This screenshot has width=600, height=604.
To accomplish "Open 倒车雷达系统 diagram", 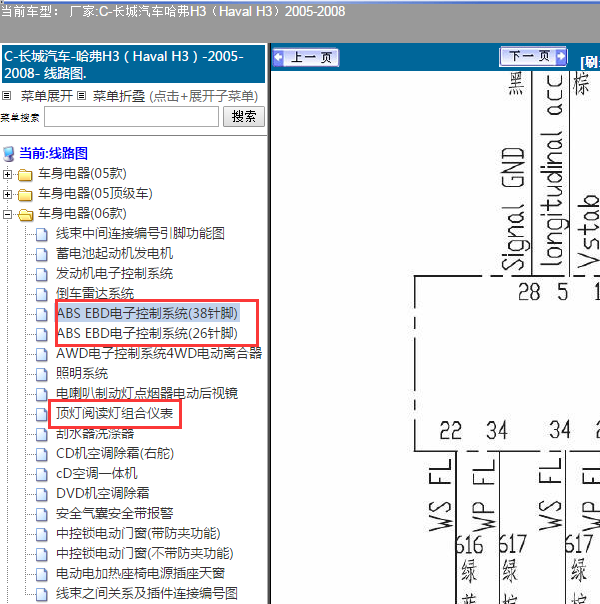I will coord(95,293).
